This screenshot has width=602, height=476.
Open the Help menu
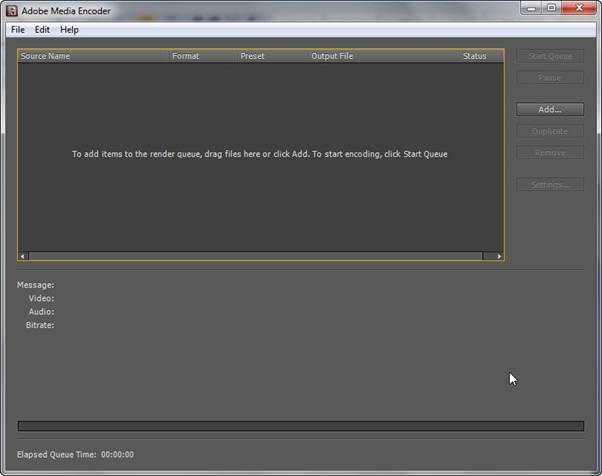(x=69, y=30)
